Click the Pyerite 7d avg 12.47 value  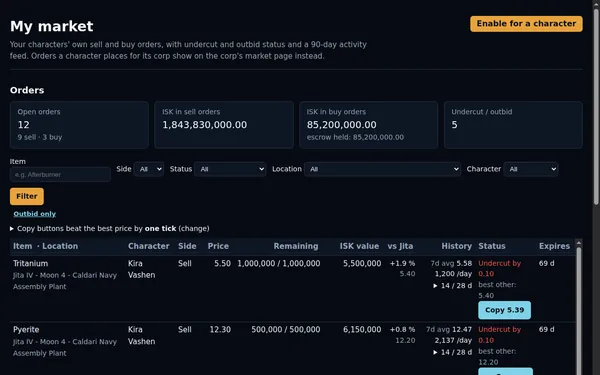(449, 329)
